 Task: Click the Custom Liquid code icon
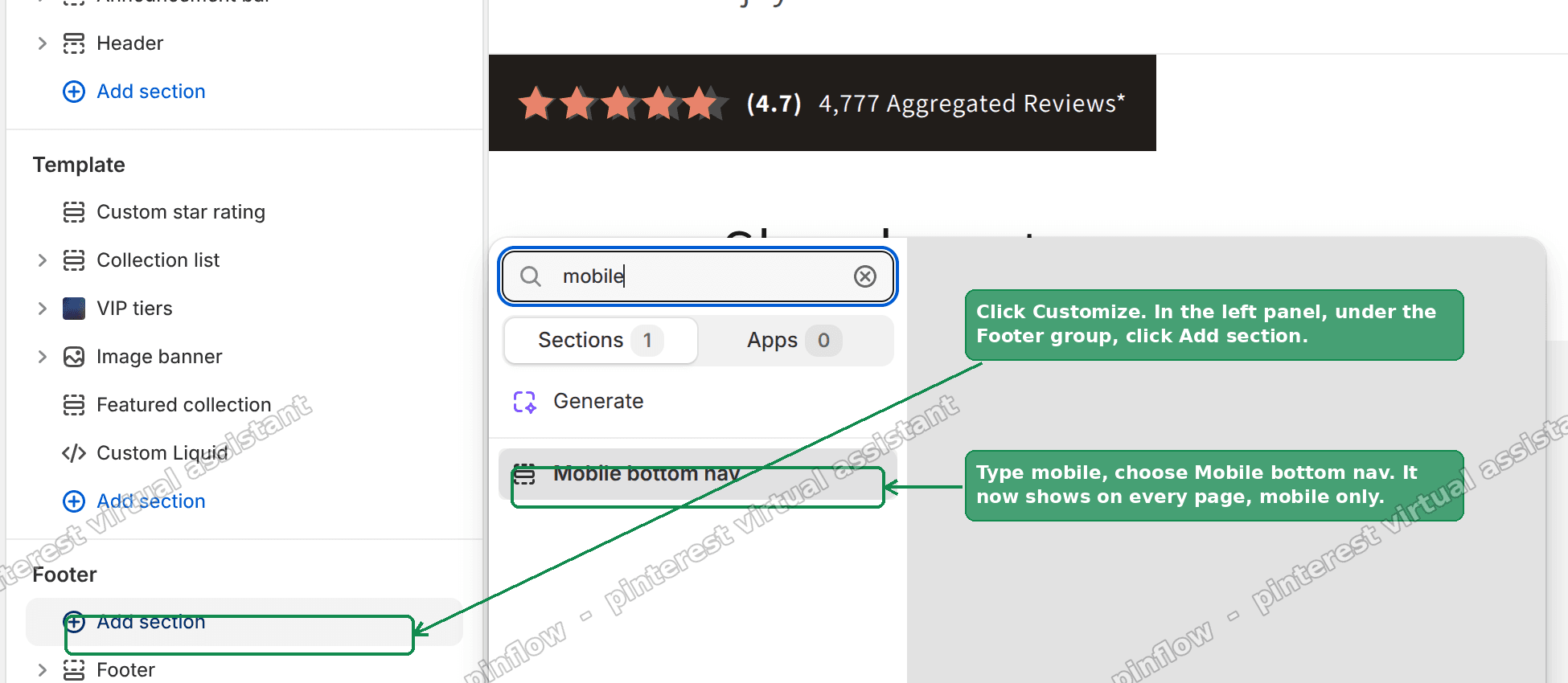[74, 453]
